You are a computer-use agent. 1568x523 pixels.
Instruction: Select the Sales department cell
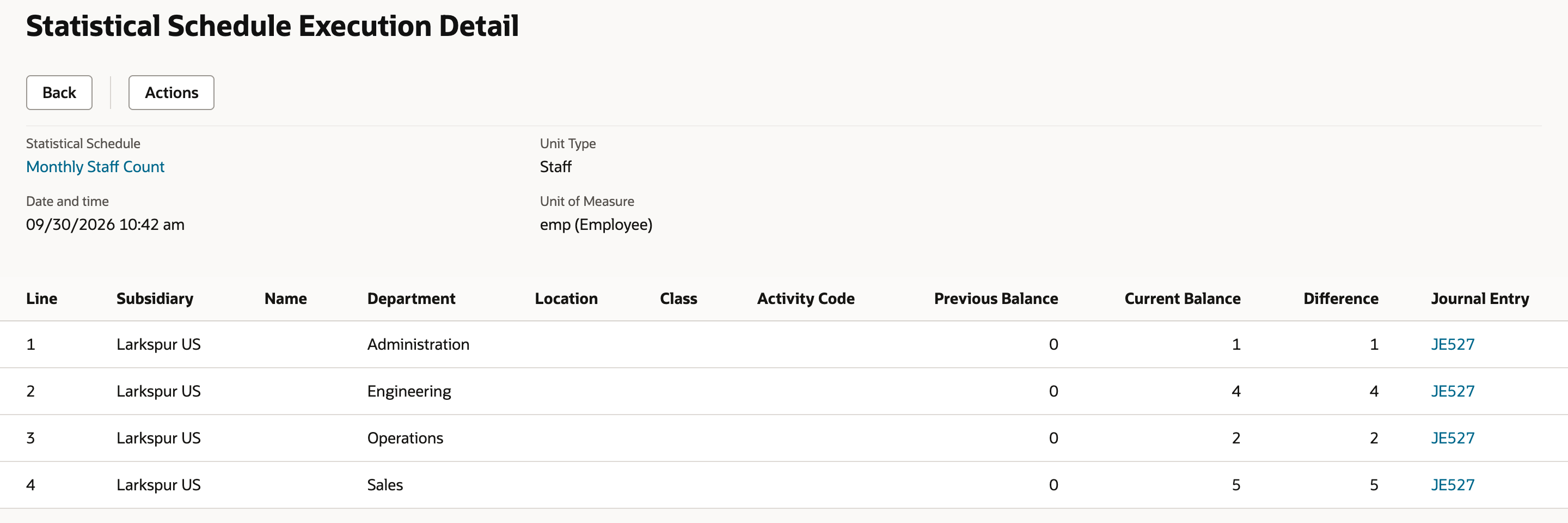click(385, 485)
